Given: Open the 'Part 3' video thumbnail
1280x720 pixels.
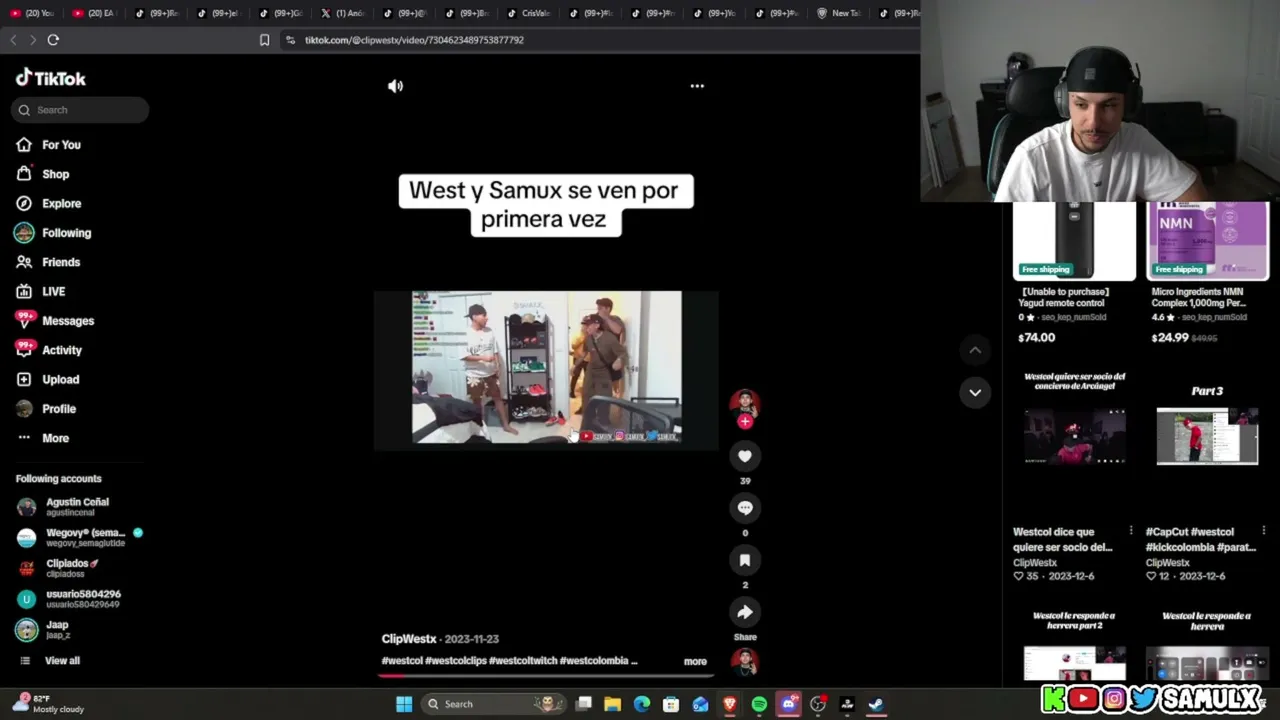Looking at the screenshot, I should point(1207,437).
